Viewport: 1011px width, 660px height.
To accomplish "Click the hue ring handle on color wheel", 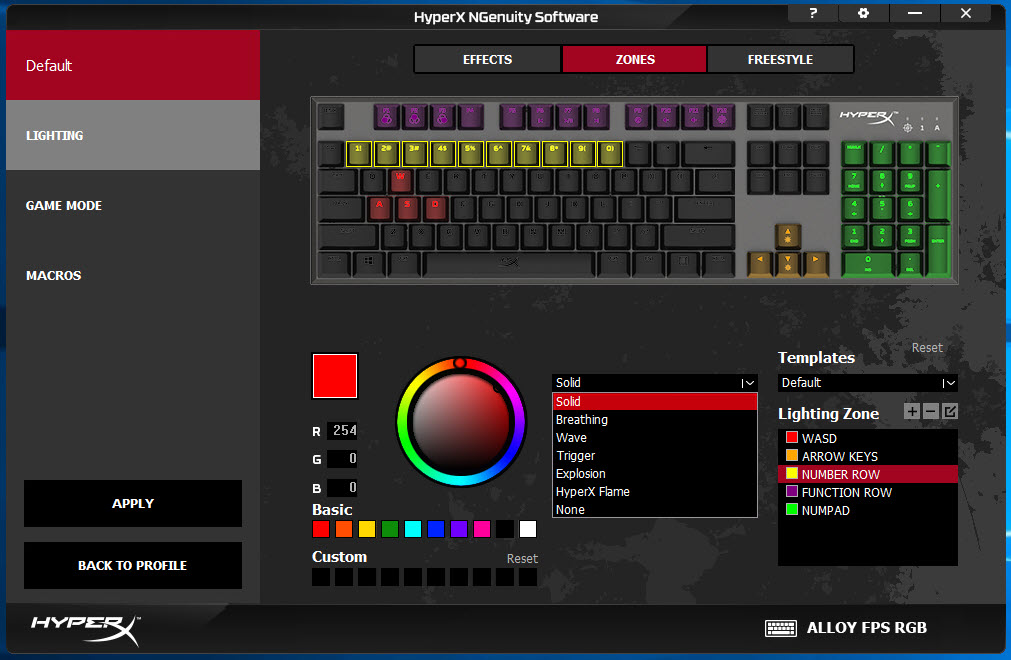I will click(x=460, y=363).
